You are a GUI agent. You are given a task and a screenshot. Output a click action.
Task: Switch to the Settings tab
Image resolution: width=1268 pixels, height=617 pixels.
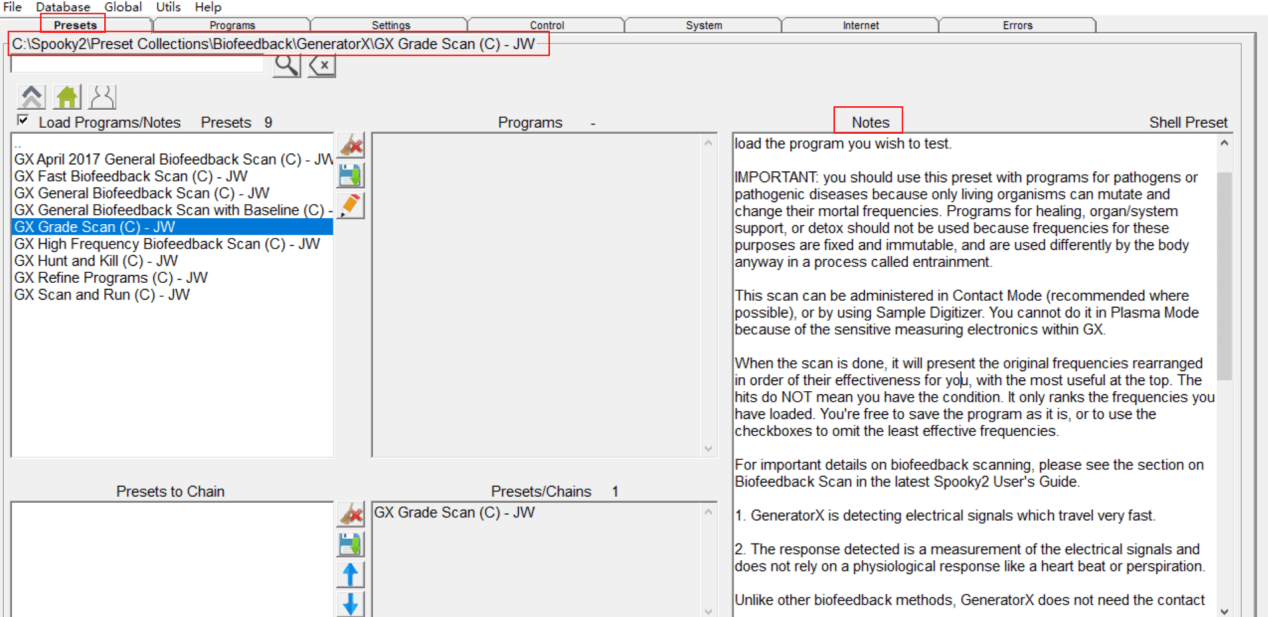390,25
